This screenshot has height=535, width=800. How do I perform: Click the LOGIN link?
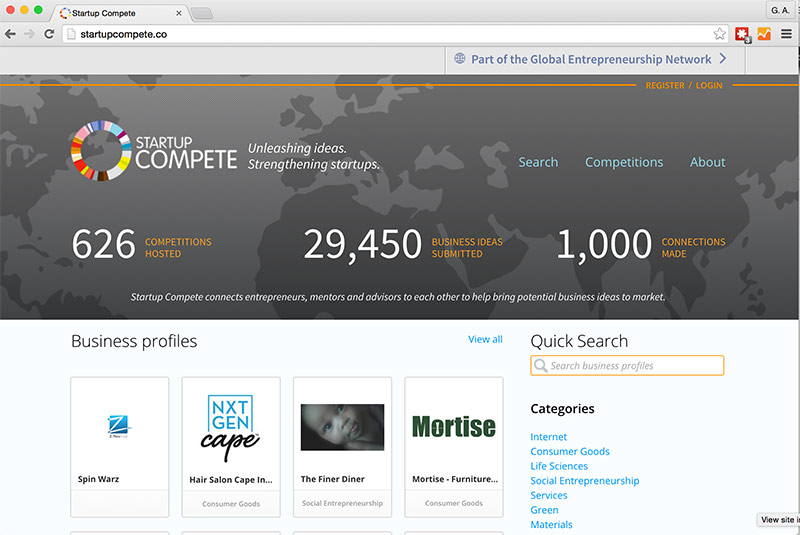(x=709, y=86)
